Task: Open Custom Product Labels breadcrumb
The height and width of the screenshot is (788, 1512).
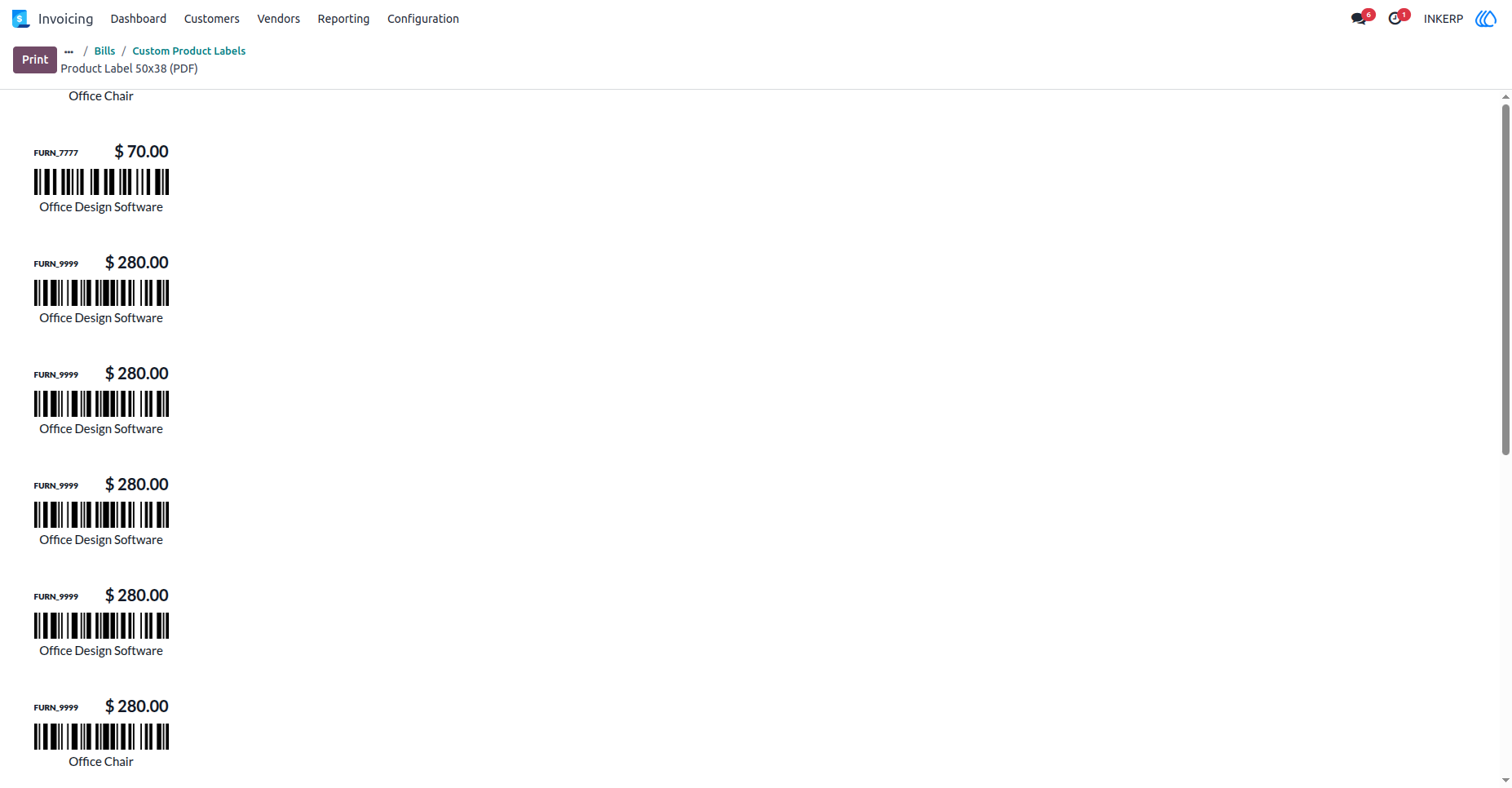Action: point(189,51)
